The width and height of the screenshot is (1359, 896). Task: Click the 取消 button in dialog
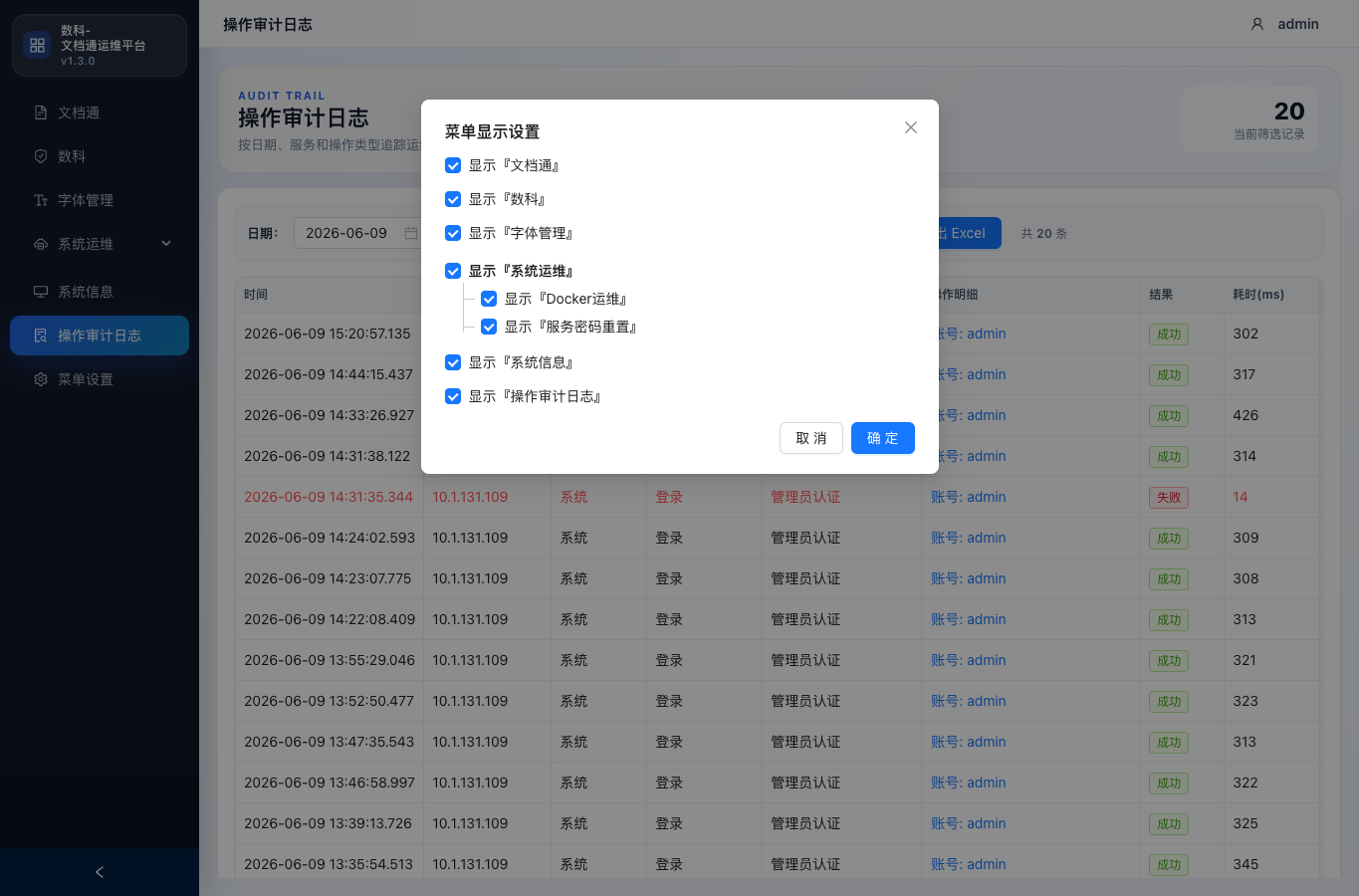pos(811,438)
